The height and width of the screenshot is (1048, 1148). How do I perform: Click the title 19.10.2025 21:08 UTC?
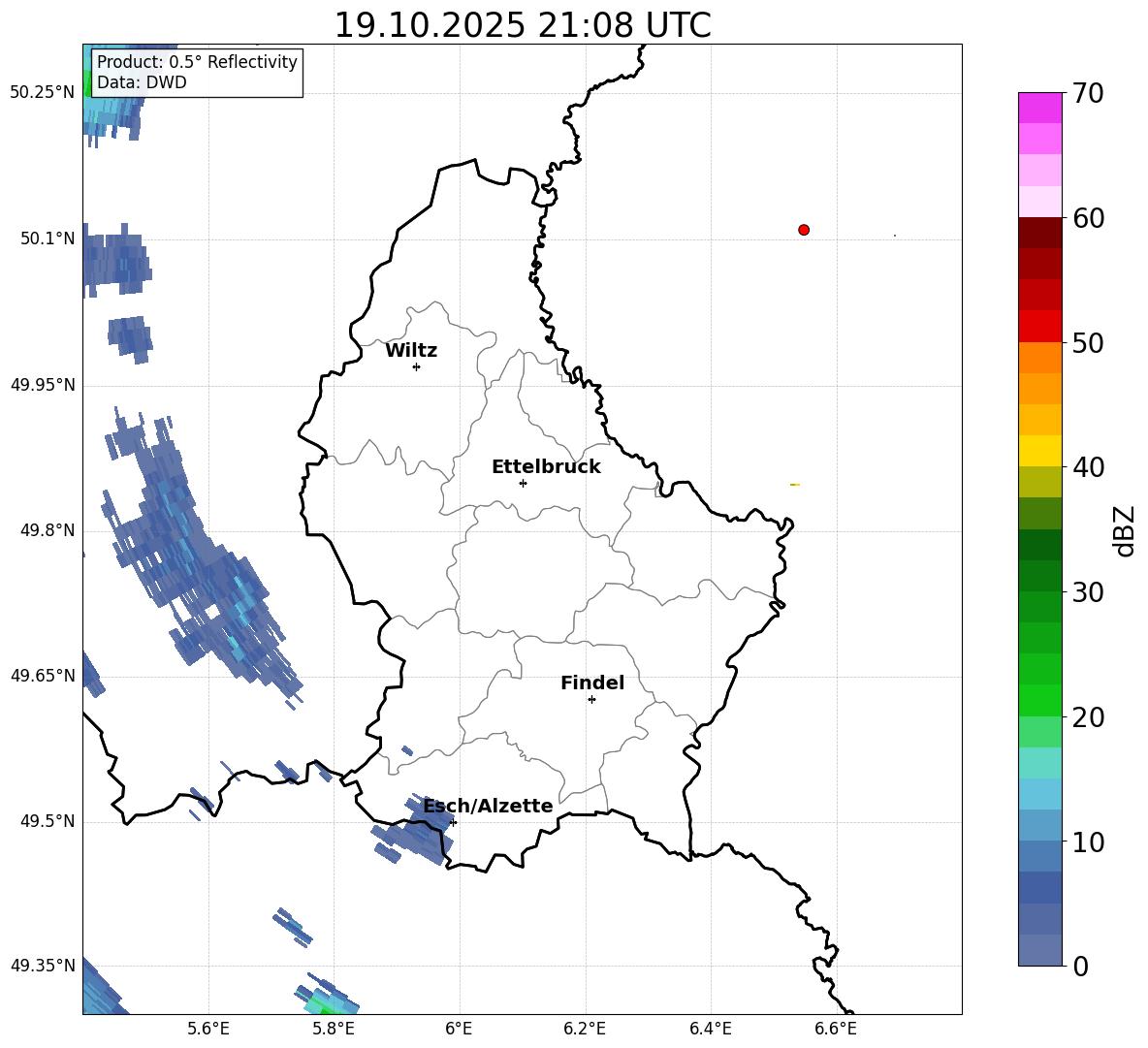tap(523, 25)
